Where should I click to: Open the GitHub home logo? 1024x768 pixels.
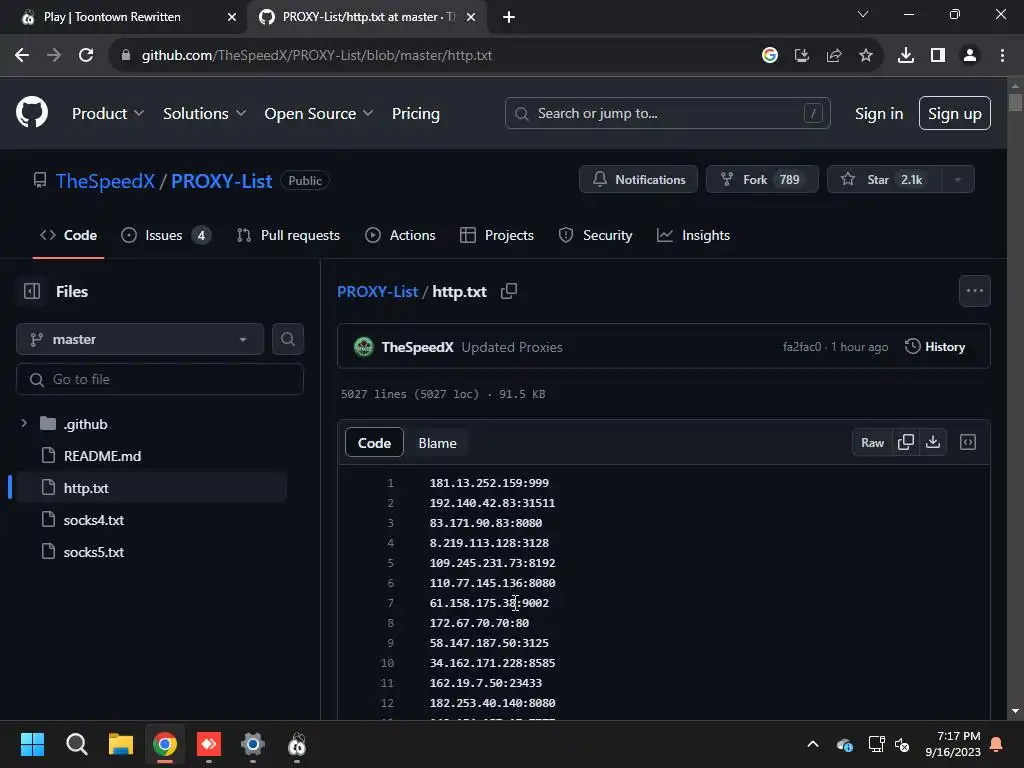[x=31, y=112]
